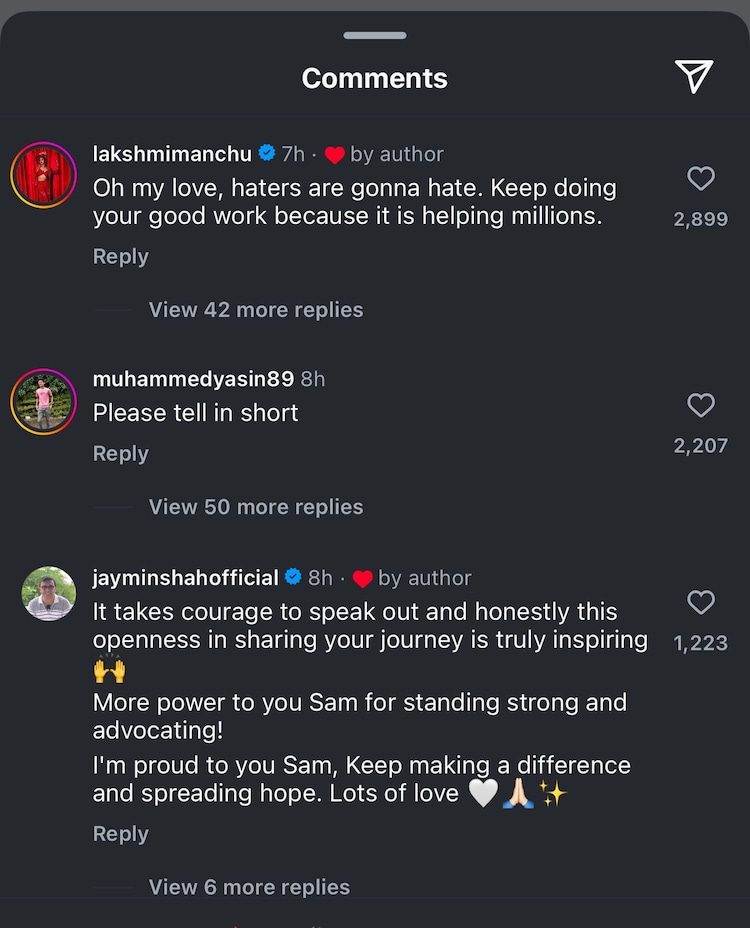Screen dimensions: 750x928
Task: Like jayminshahofficial's comment with the heart
Action: pos(701,602)
